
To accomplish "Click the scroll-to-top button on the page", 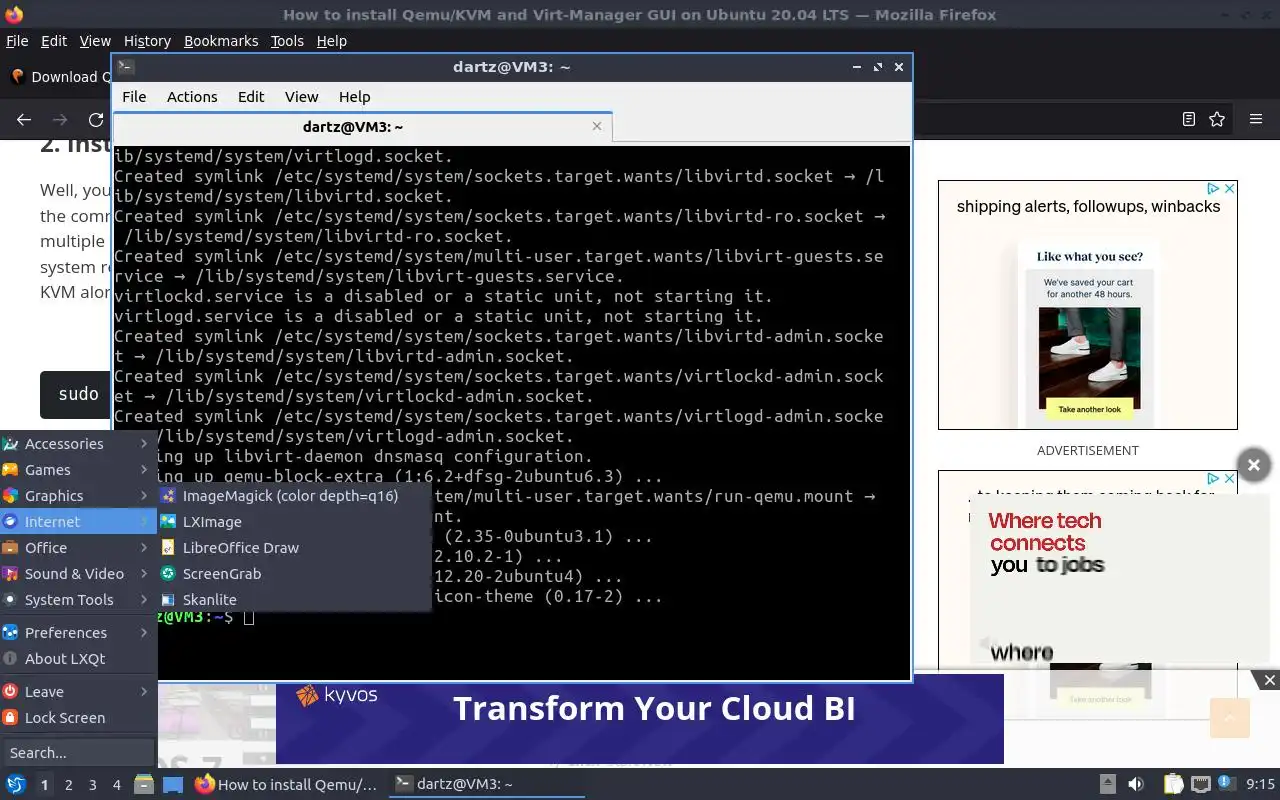I will click(1230, 717).
